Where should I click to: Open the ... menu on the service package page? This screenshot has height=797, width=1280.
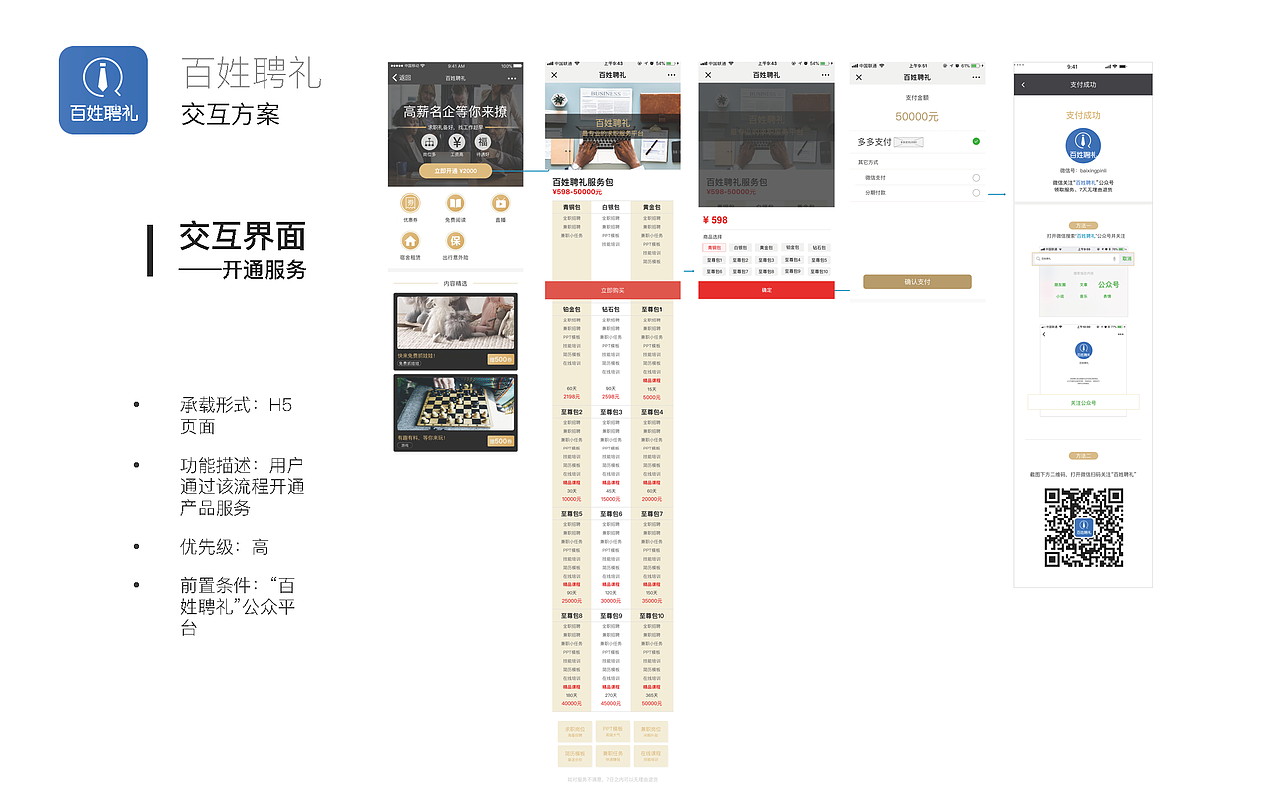(671, 75)
